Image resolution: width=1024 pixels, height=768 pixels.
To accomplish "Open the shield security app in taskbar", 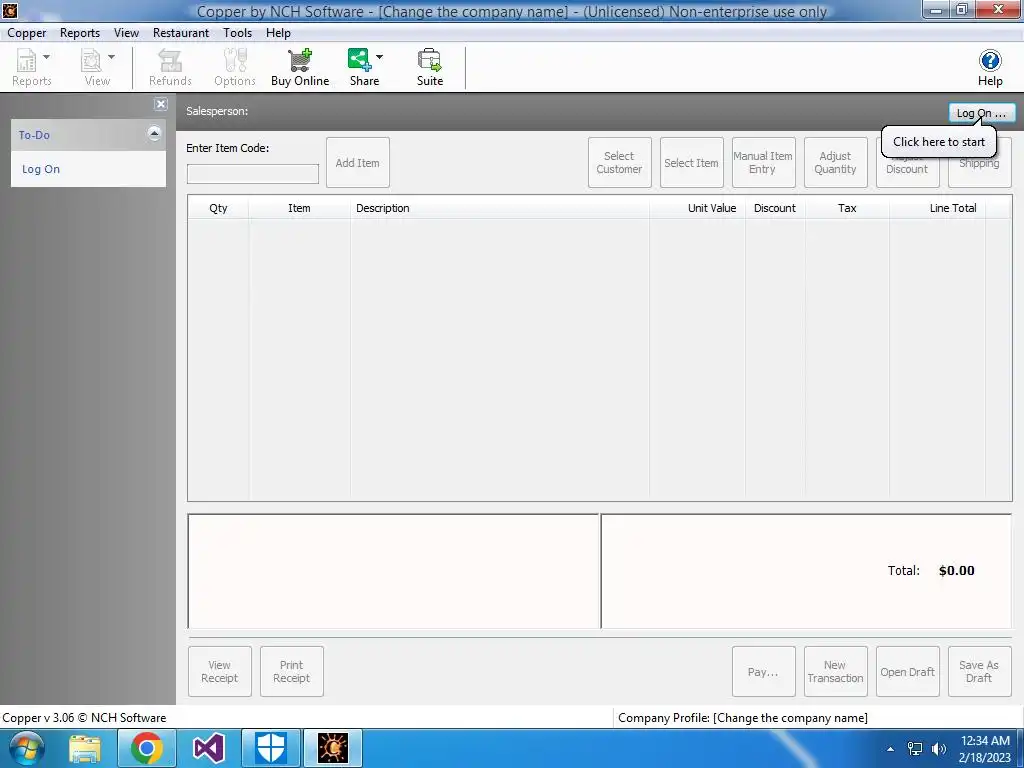I will click(270, 748).
